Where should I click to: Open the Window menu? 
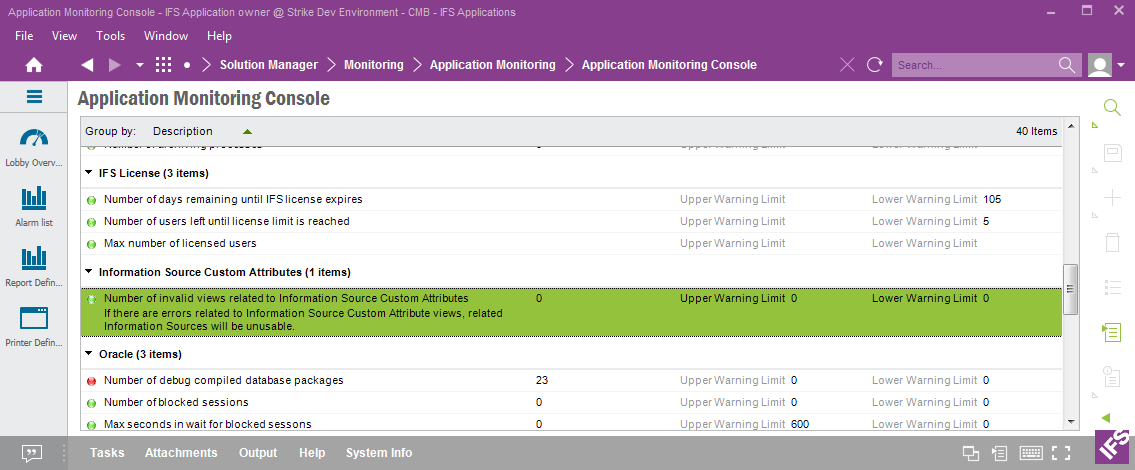pyautogui.click(x=166, y=35)
